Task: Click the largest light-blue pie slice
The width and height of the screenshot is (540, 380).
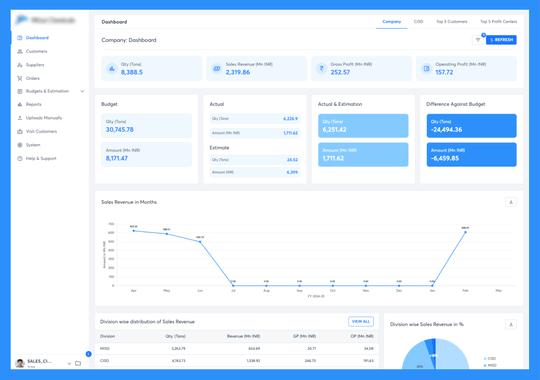Action: tap(453, 355)
